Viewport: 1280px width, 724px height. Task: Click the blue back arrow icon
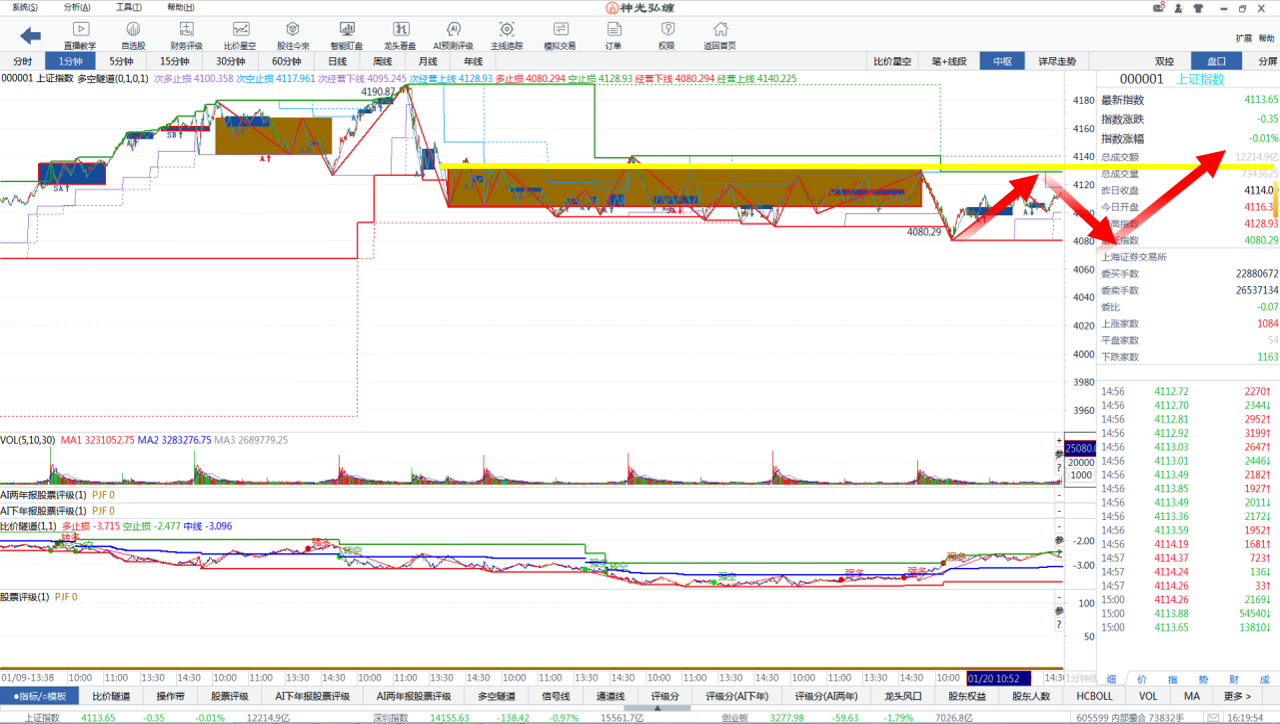(30, 36)
